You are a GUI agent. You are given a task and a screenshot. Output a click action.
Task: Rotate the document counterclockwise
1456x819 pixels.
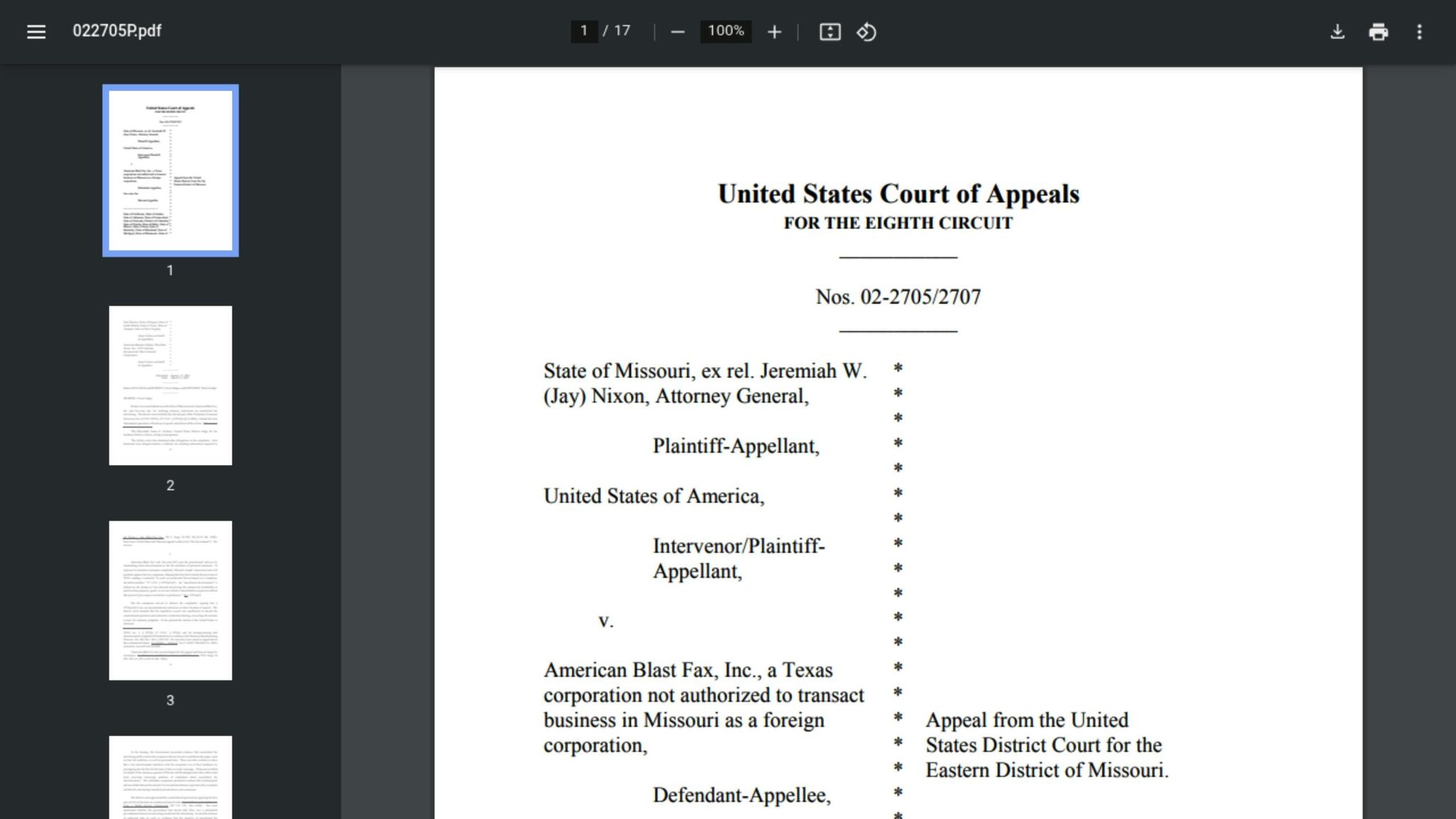[866, 32]
